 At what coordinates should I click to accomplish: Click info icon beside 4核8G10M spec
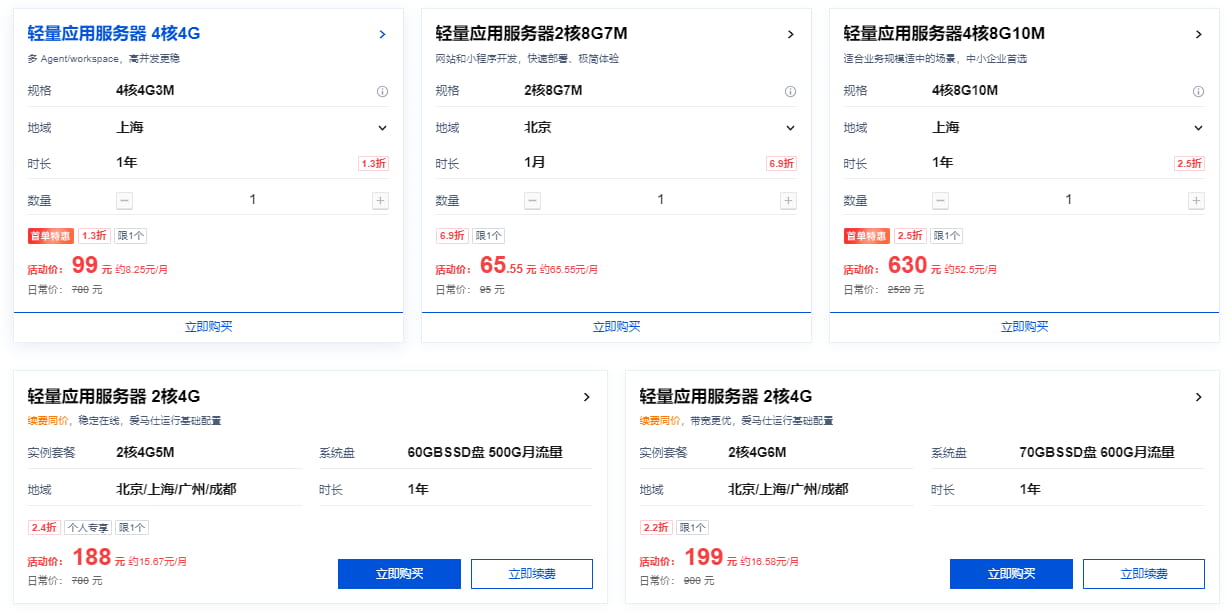pos(1198,91)
